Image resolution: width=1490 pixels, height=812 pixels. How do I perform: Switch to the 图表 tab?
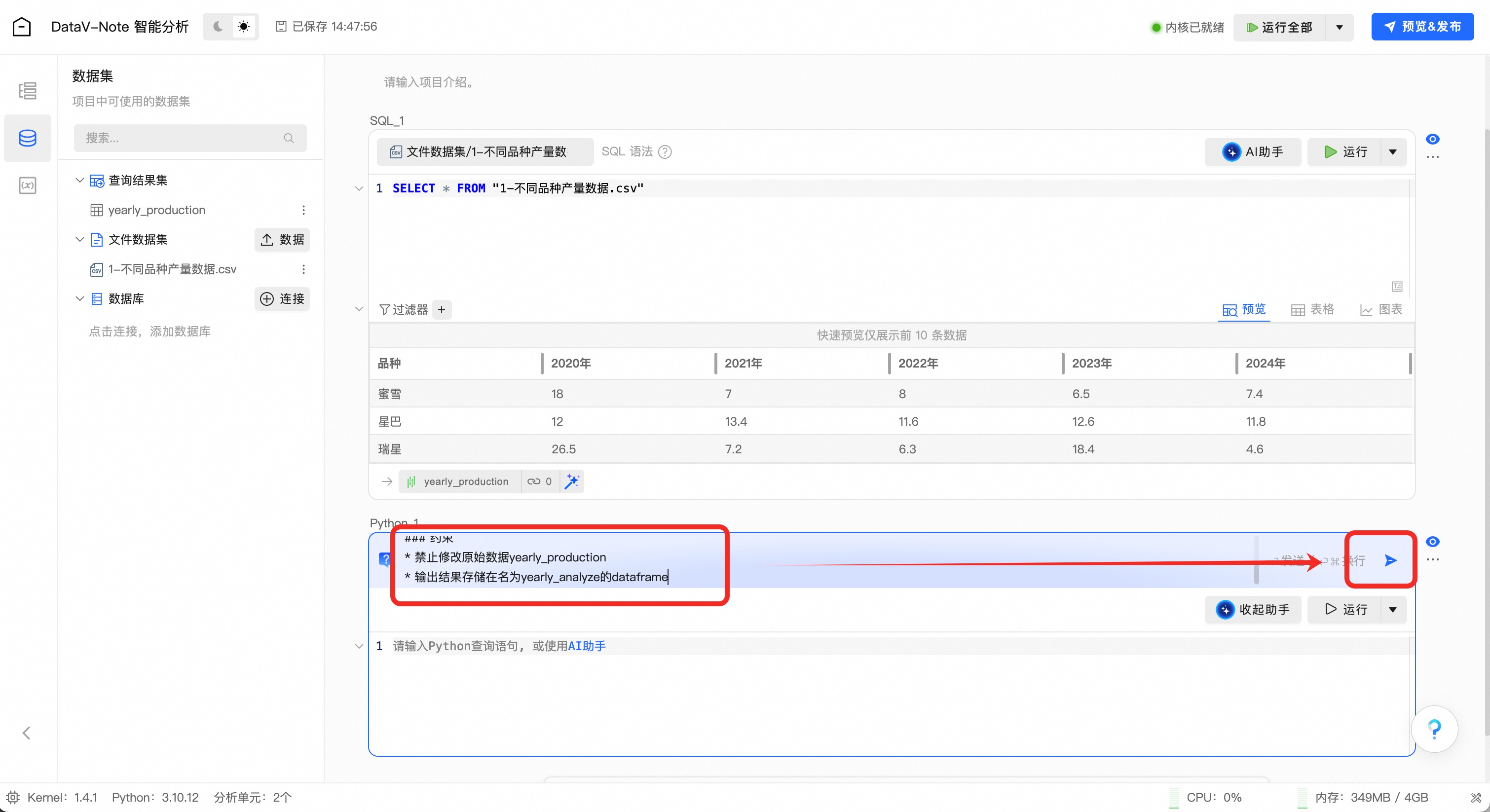1380,309
